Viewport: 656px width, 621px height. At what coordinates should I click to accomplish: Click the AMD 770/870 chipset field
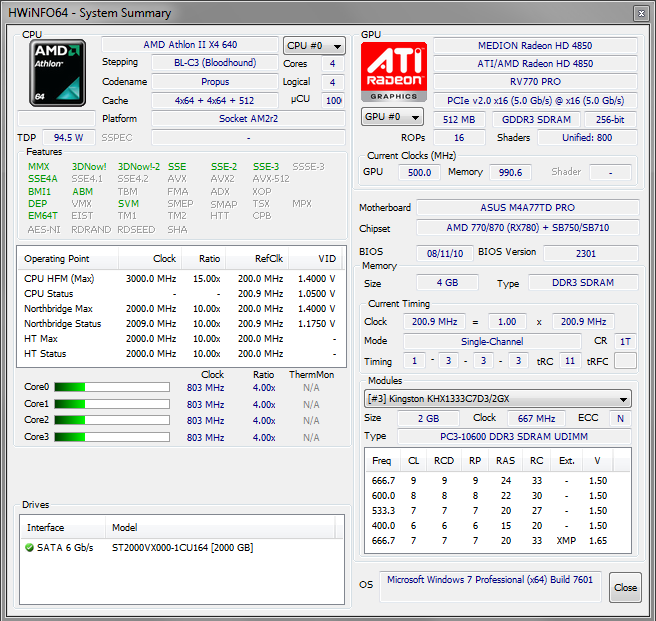click(x=528, y=228)
